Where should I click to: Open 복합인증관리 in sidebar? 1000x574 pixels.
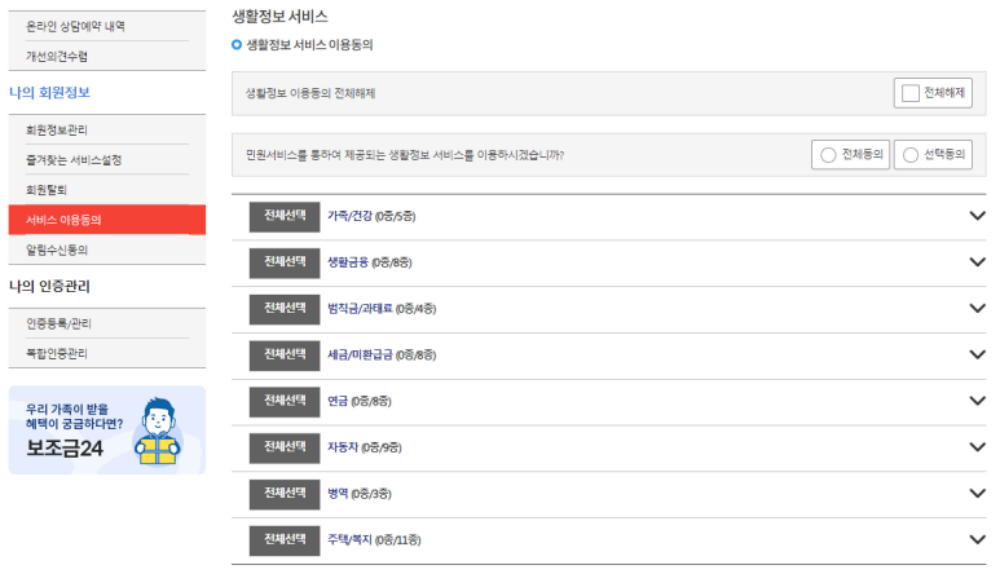click(57, 353)
